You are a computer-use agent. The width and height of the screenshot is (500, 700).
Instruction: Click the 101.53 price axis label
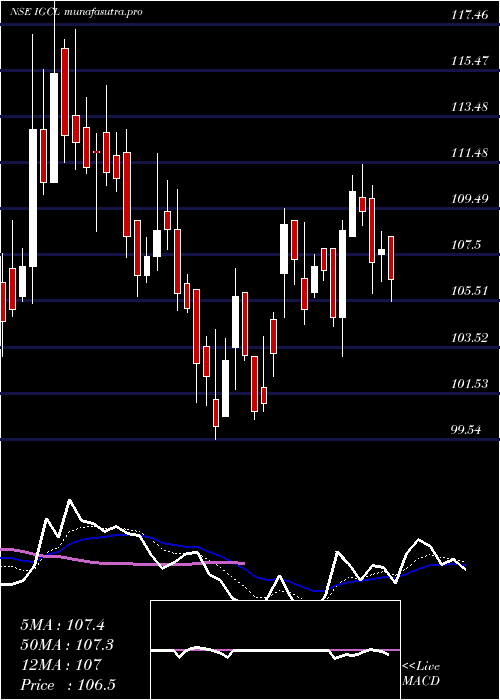(469, 383)
